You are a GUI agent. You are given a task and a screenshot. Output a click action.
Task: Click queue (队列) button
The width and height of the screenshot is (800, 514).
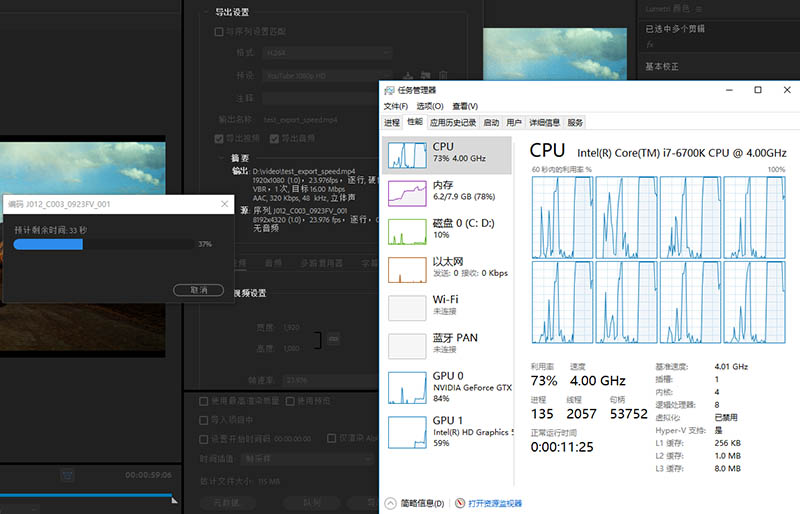point(312,503)
